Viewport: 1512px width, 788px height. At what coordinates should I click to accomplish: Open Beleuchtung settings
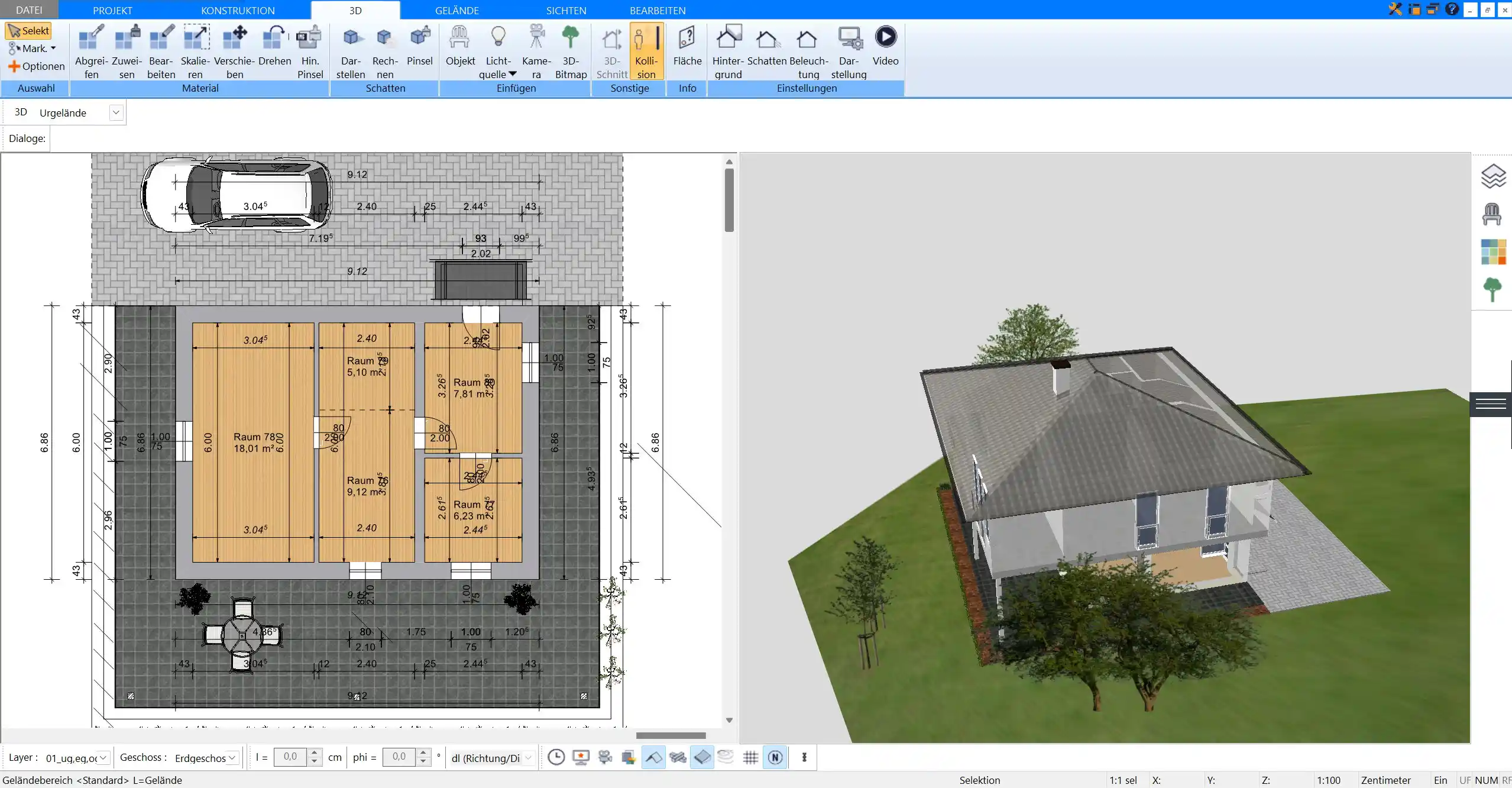click(x=808, y=52)
